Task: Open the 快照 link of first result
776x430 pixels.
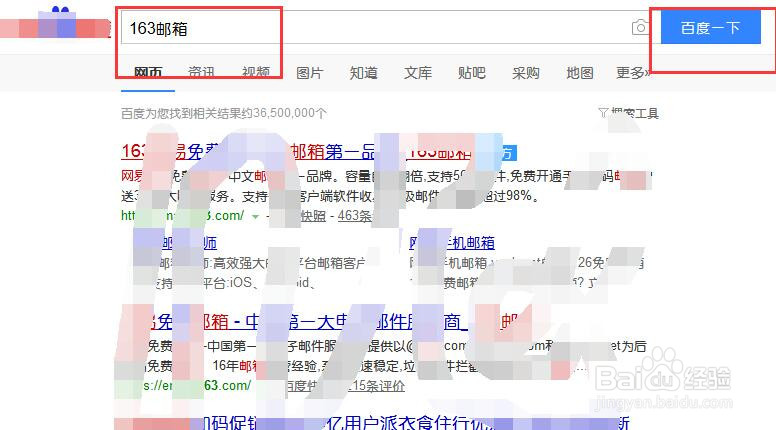Action: tap(313, 216)
